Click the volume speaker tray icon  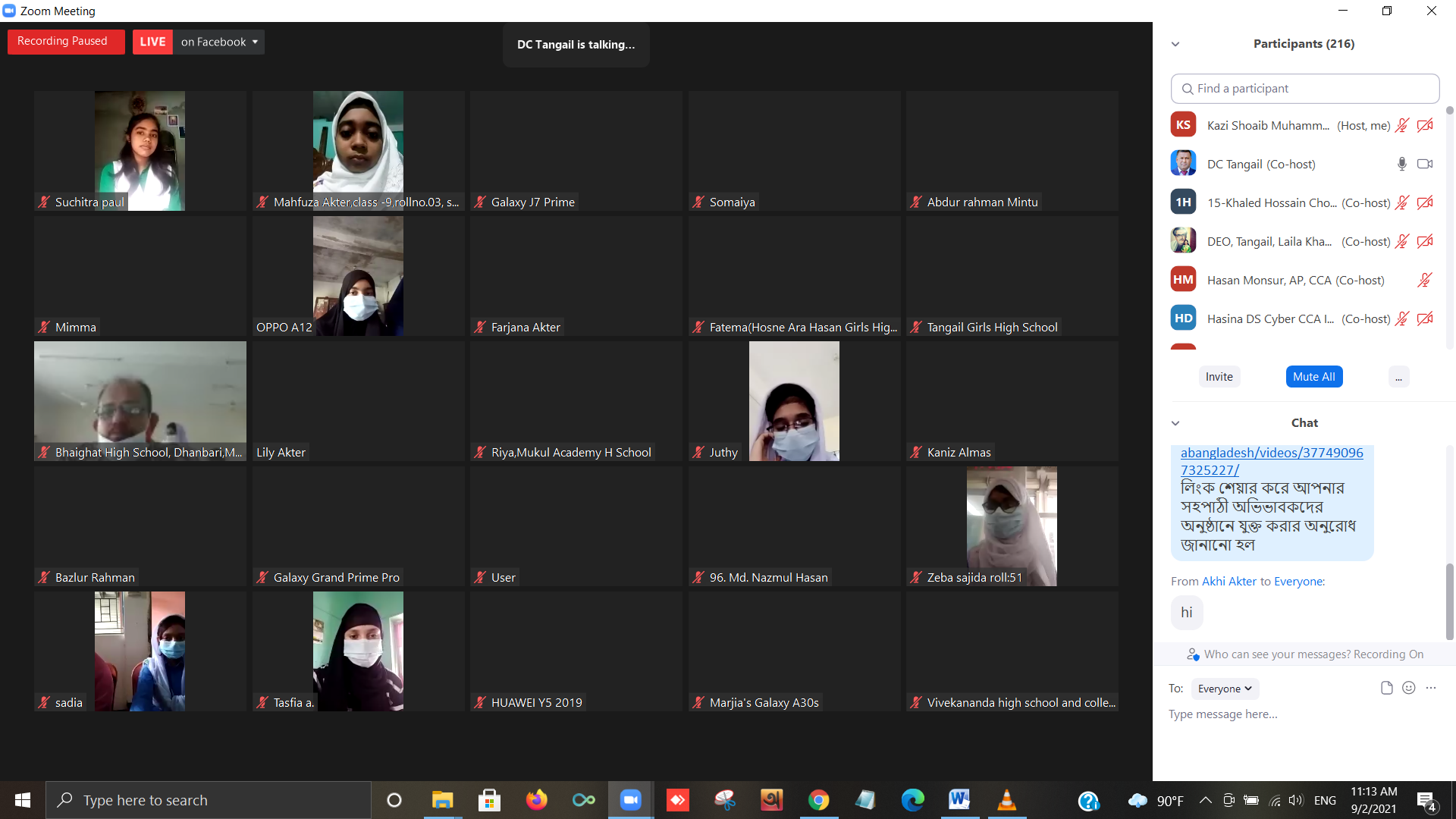point(1295,800)
